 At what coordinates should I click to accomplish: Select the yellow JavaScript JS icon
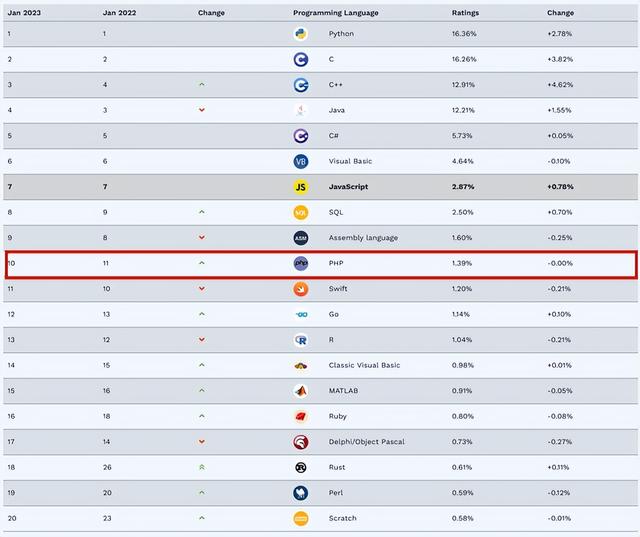[301, 187]
